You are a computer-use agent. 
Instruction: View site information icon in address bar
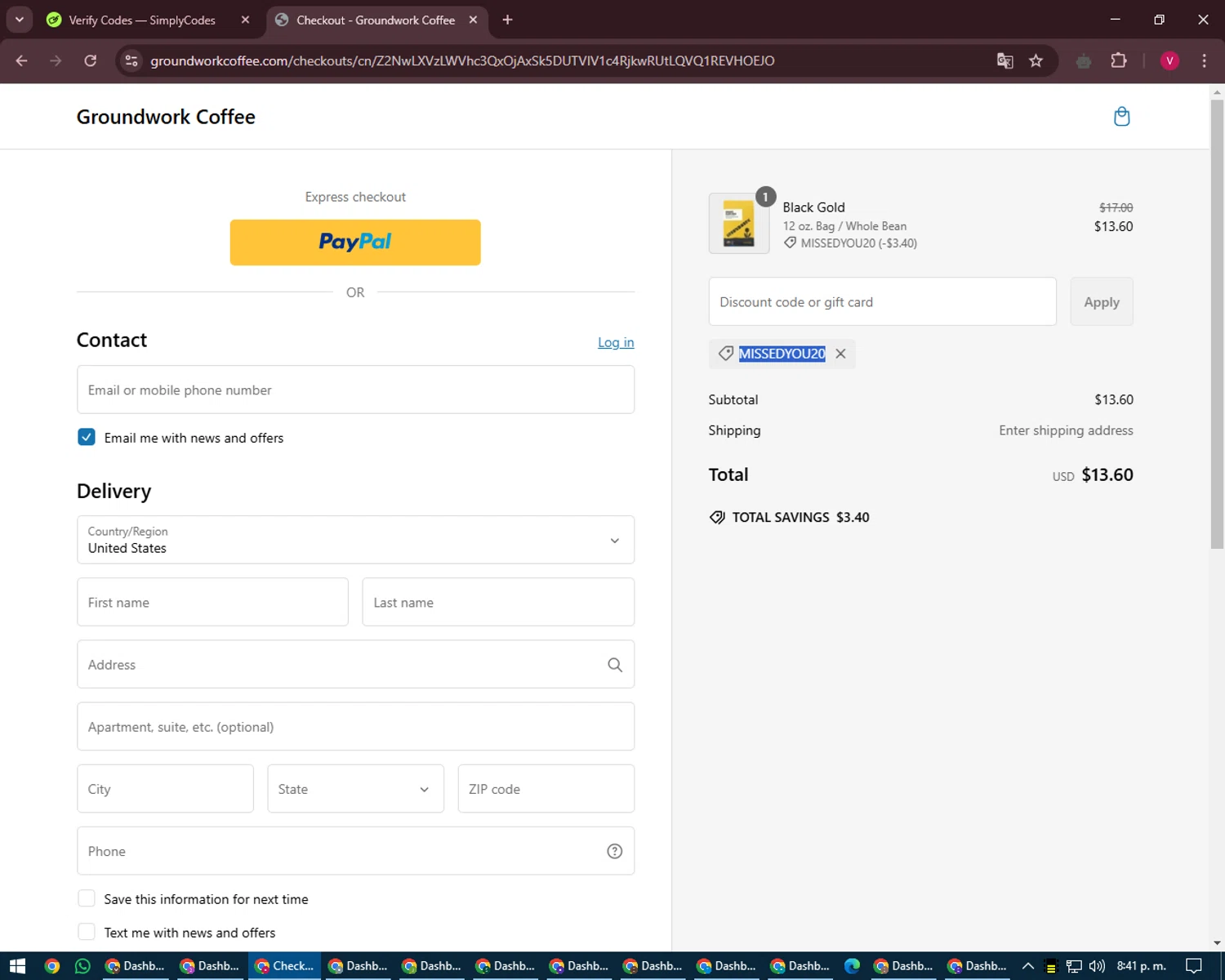[131, 61]
